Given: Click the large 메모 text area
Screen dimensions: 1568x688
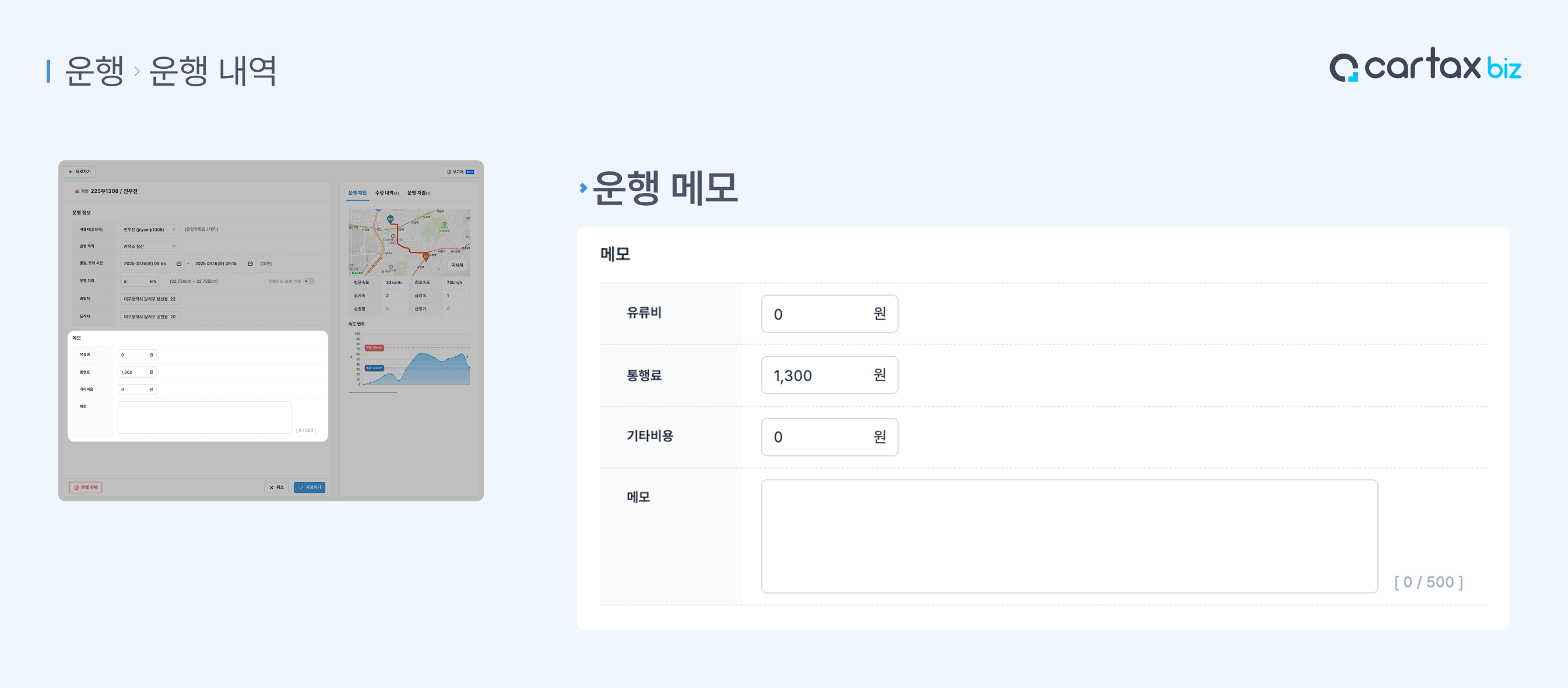Looking at the screenshot, I should pos(1069,536).
